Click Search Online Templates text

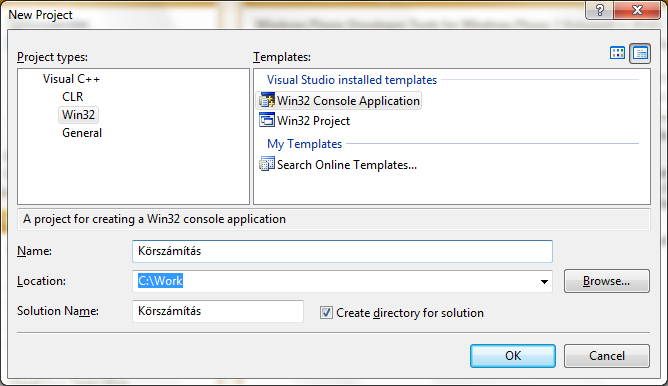point(347,165)
